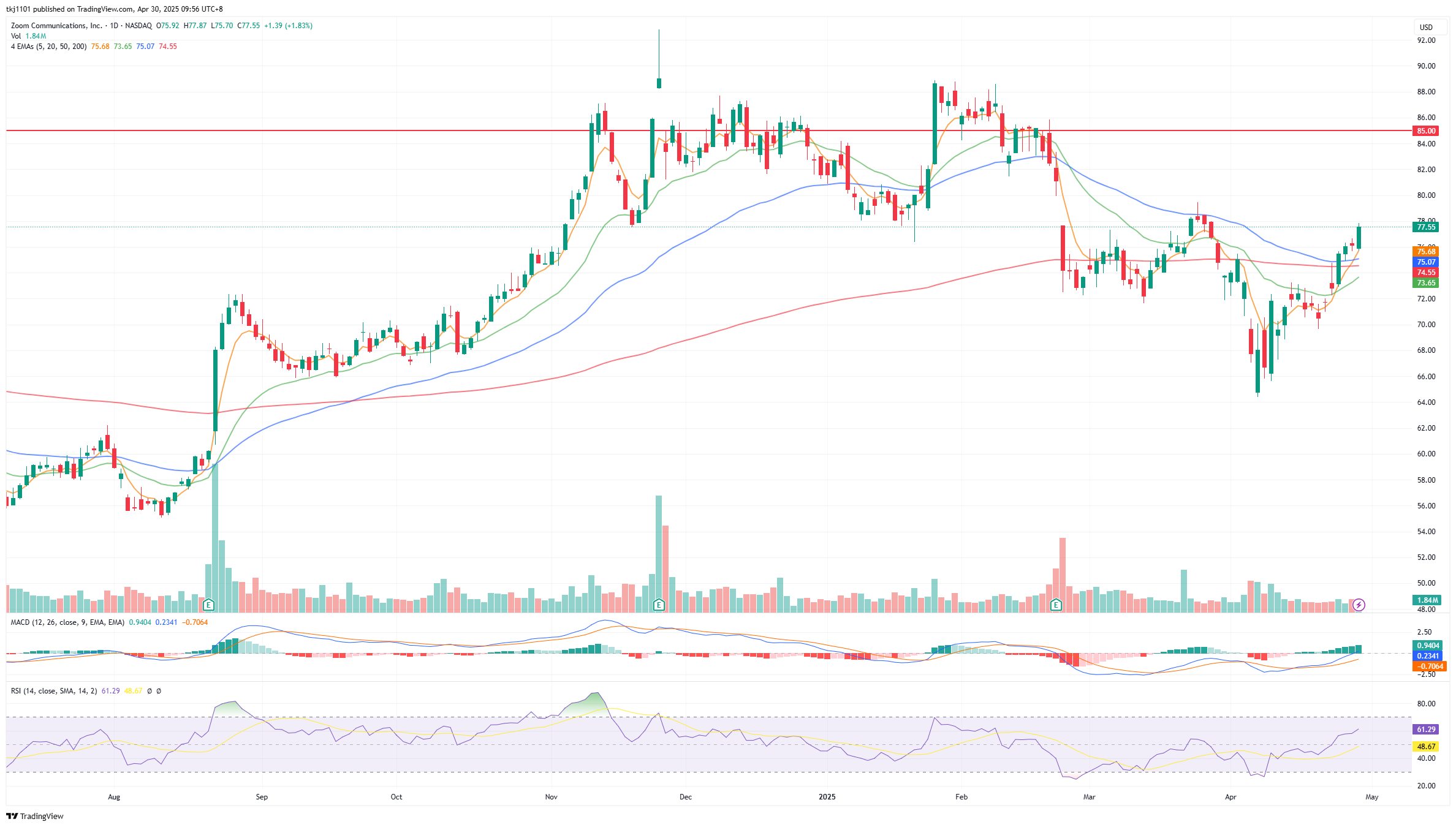This screenshot has width=1456, height=827.
Task: Click the TradingView logo at the bottom
Action: 35,816
